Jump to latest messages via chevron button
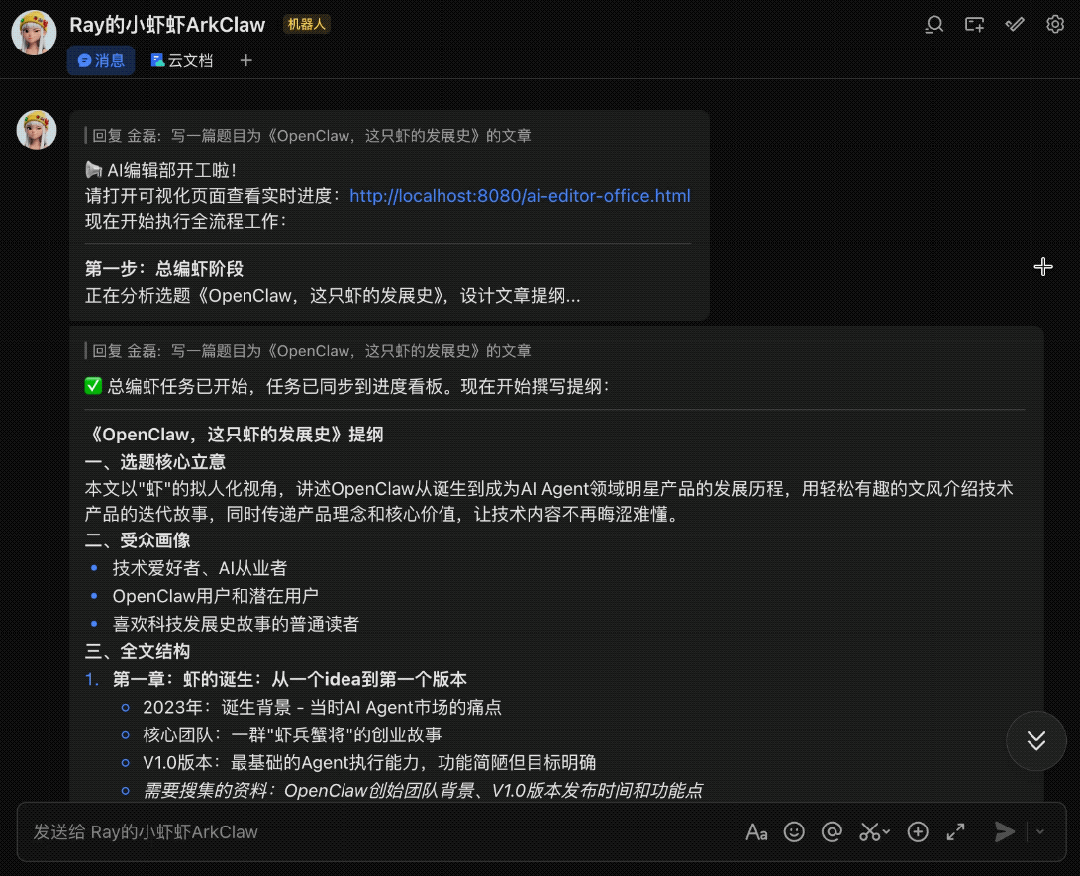 1036,741
